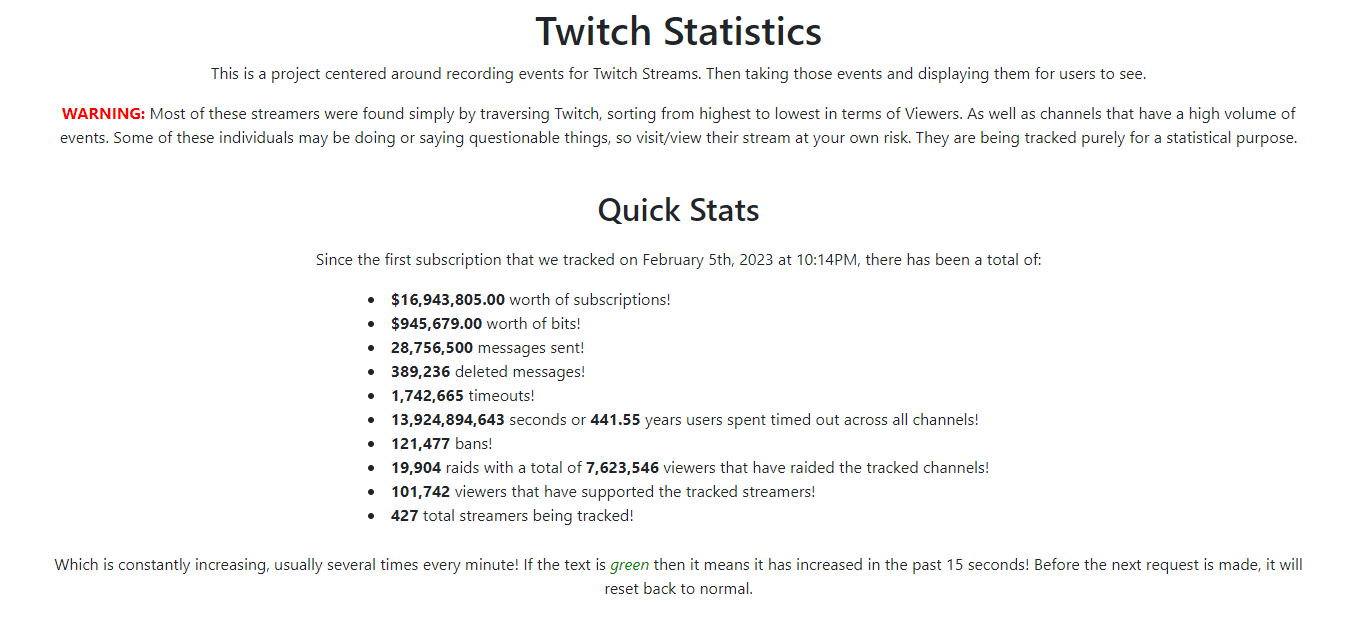
Task: Click the "1,742,665" timeouts count
Action: click(x=427, y=396)
